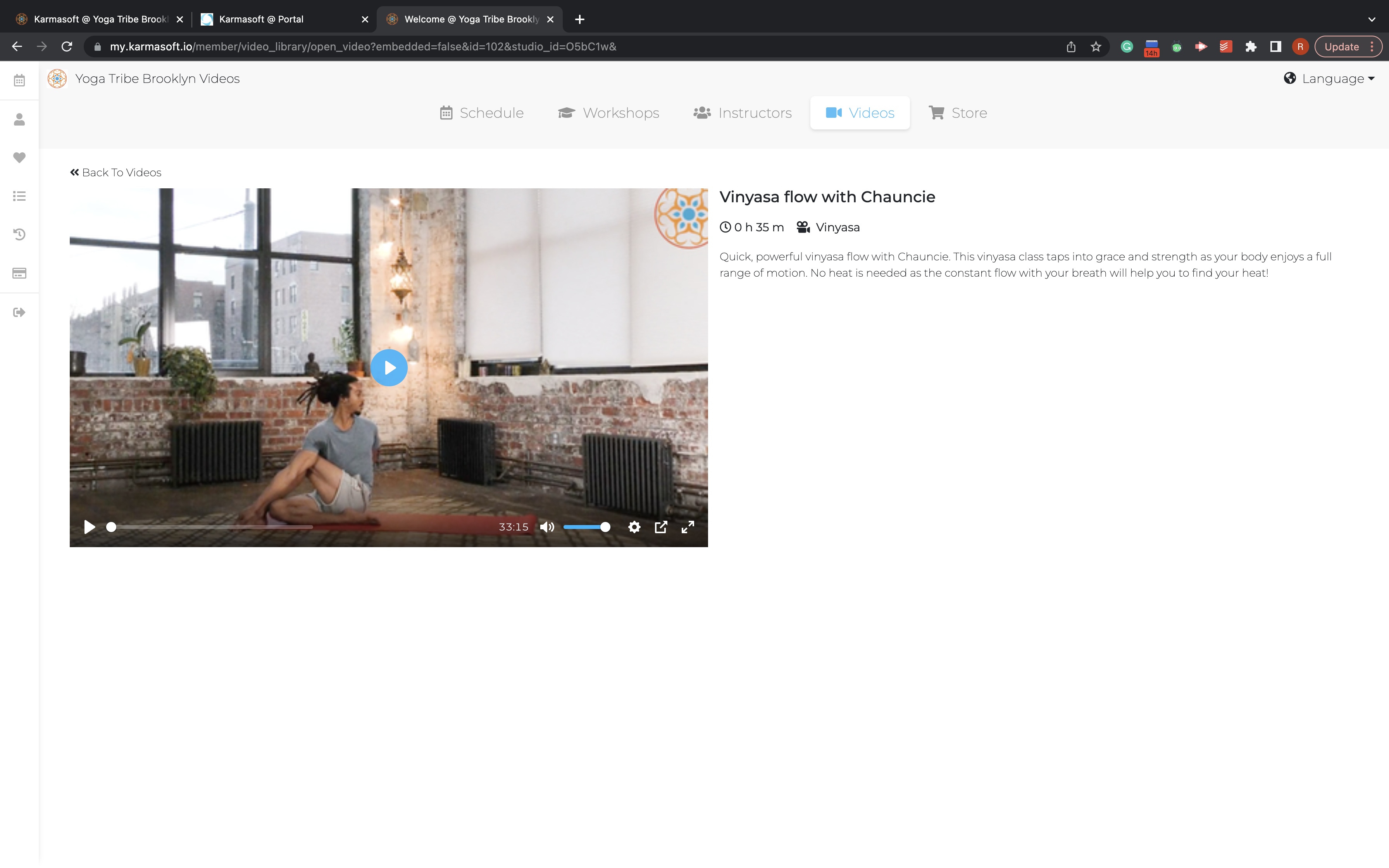Click the sign-out icon in sidebar
The height and width of the screenshot is (868, 1389).
point(19,312)
